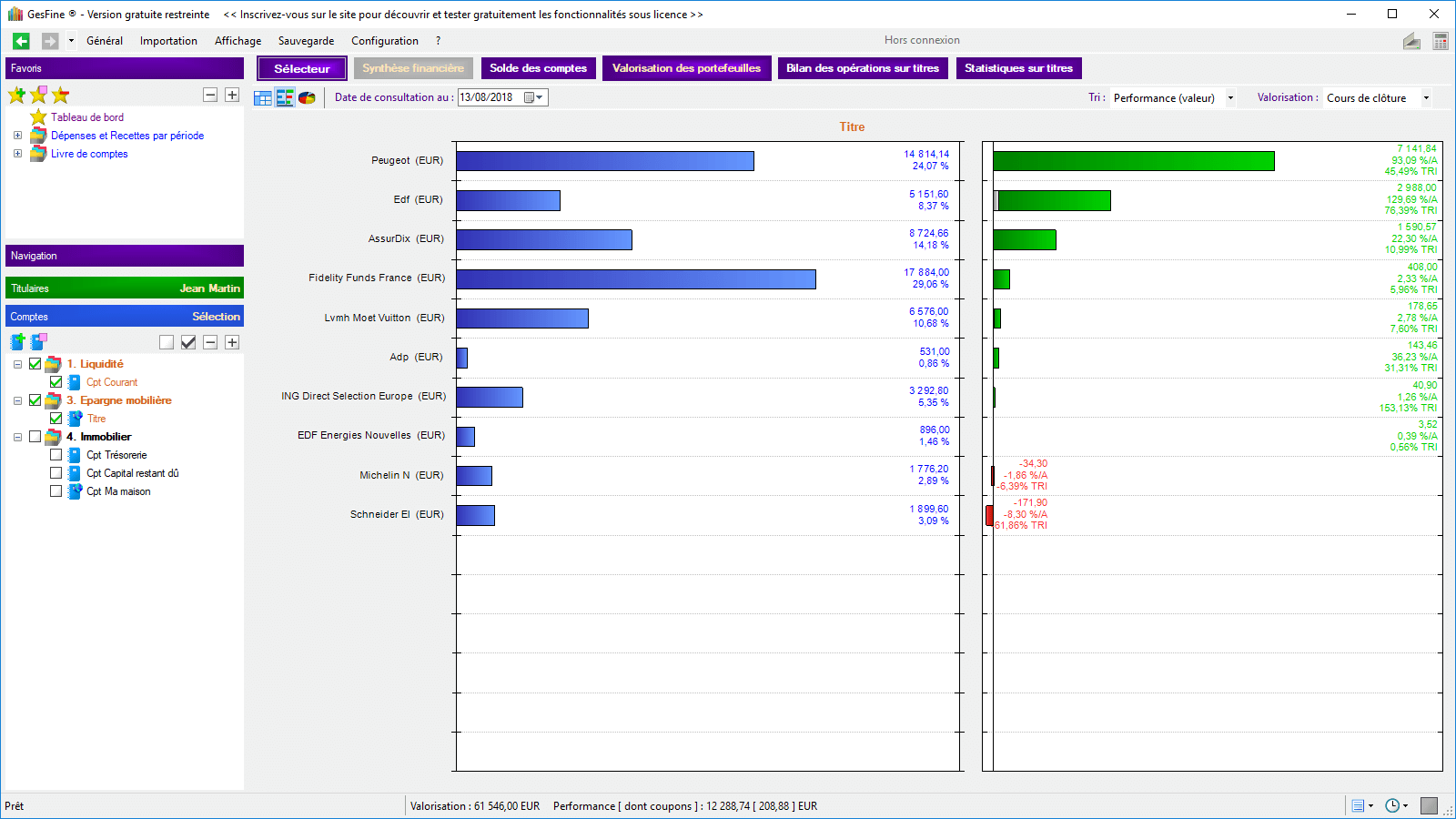Click the add account notebook icon
Viewport: 1456px width, 819px height.
click(x=17, y=342)
